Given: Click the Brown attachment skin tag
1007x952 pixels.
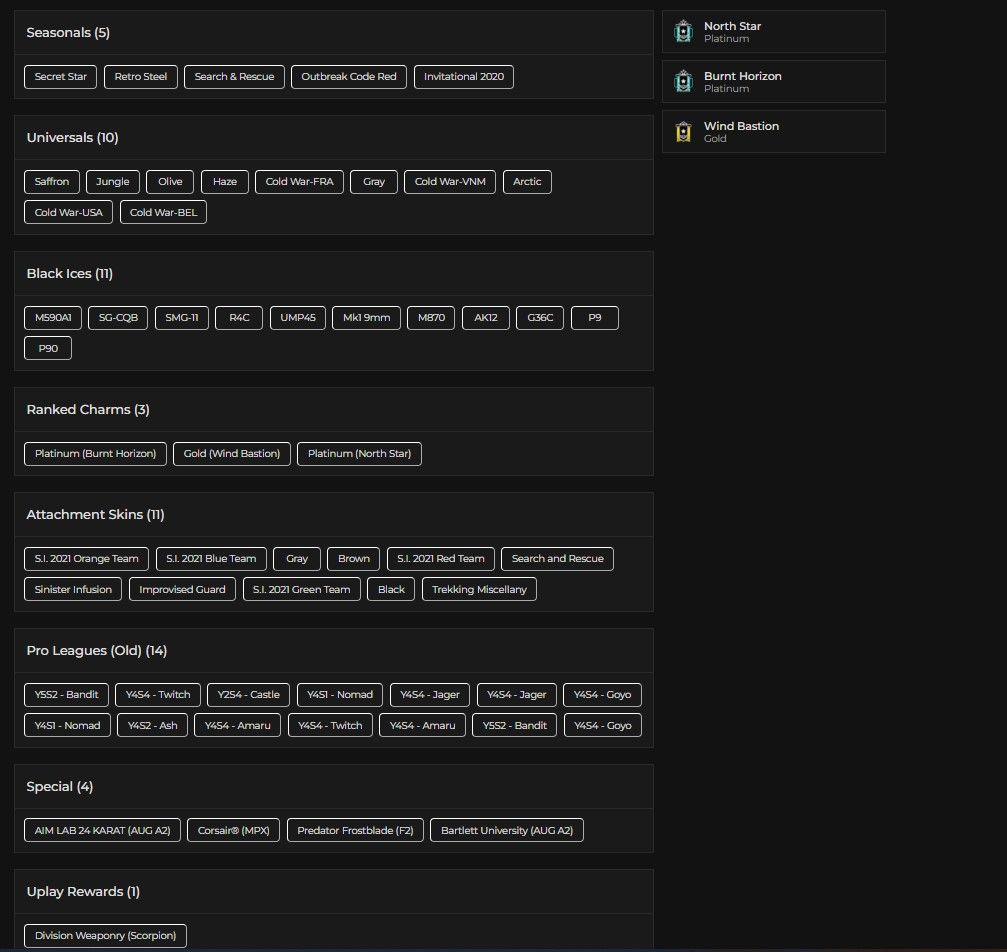Looking at the screenshot, I should (x=354, y=559).
